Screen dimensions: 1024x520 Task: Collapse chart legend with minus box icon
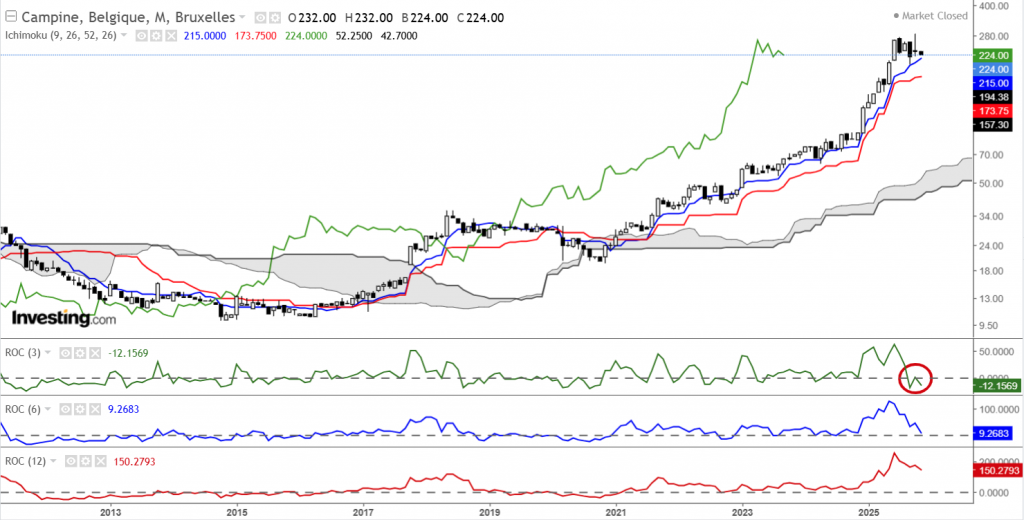click(x=10, y=17)
